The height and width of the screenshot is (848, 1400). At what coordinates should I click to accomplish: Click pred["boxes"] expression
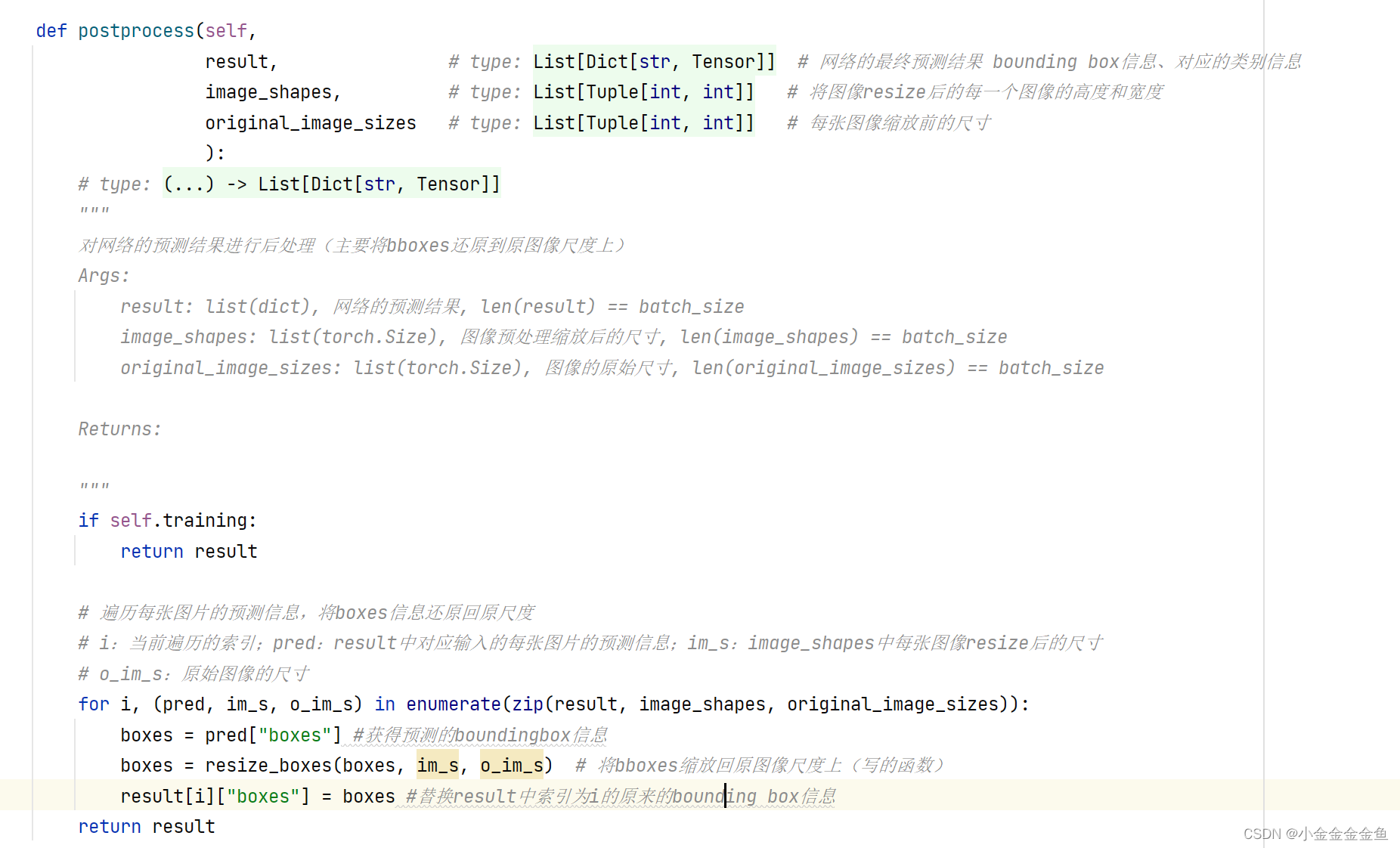click(x=274, y=735)
